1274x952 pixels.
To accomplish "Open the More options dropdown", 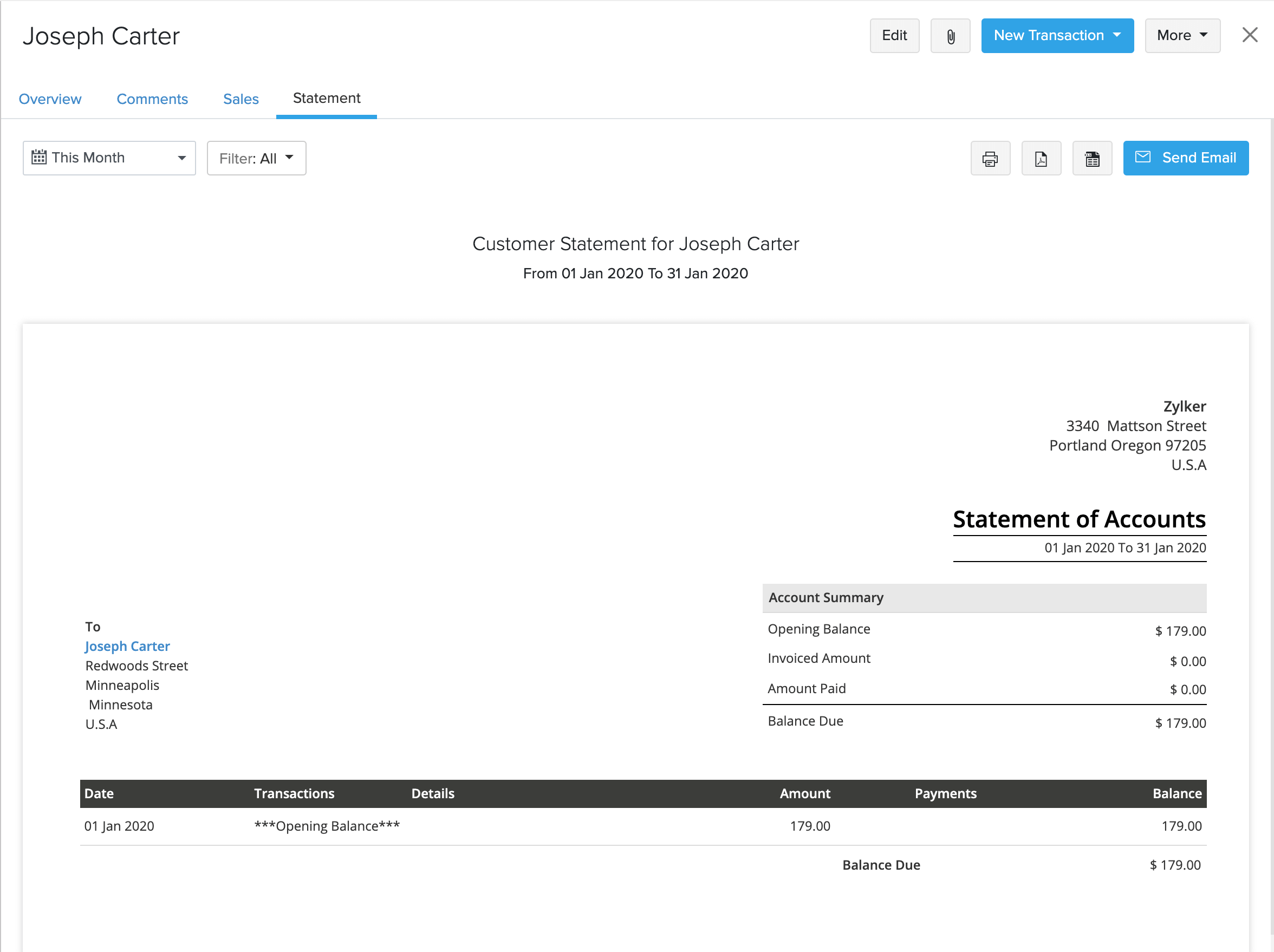I will coord(1182,35).
